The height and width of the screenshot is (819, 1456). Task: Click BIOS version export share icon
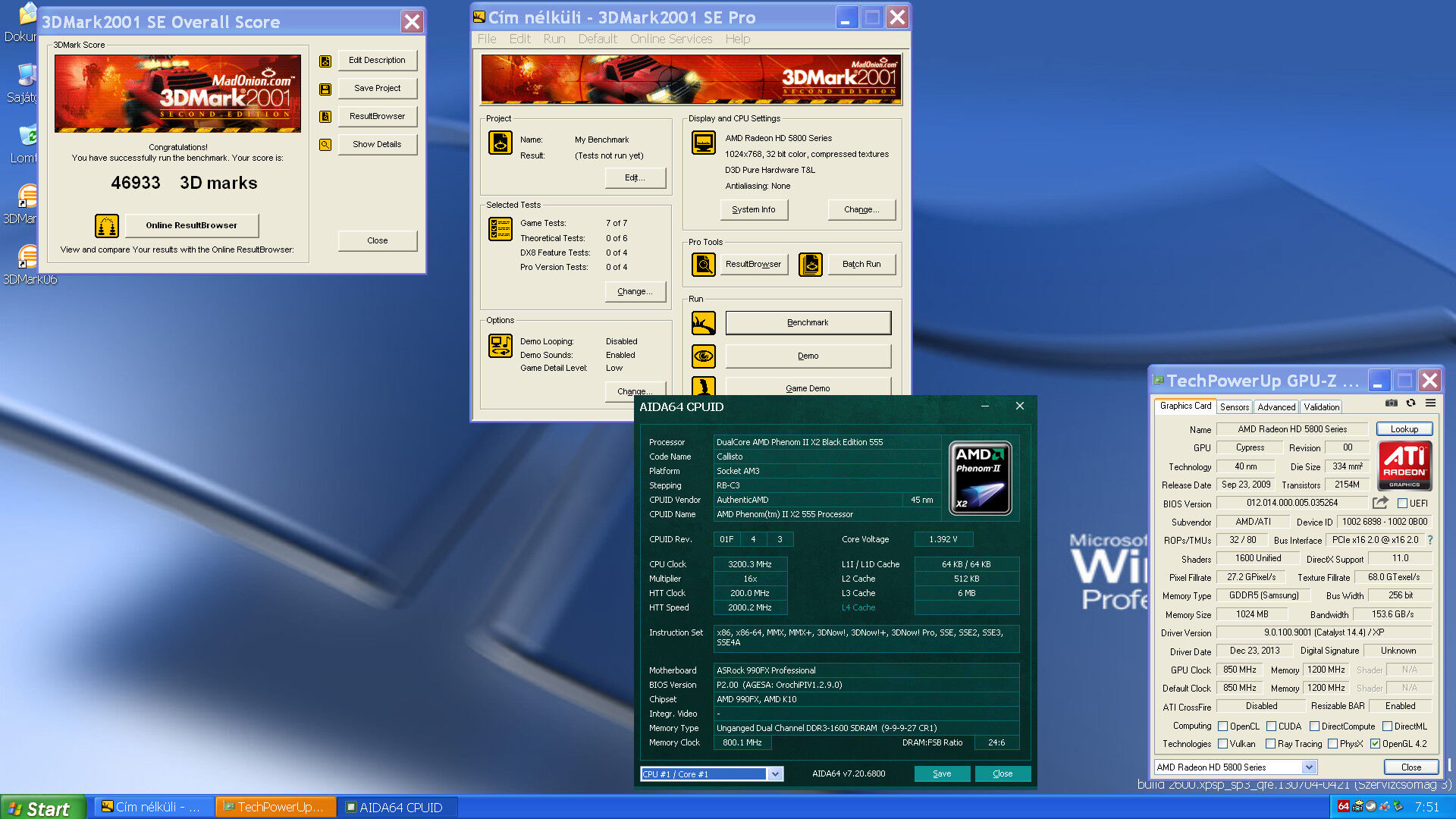(1380, 503)
